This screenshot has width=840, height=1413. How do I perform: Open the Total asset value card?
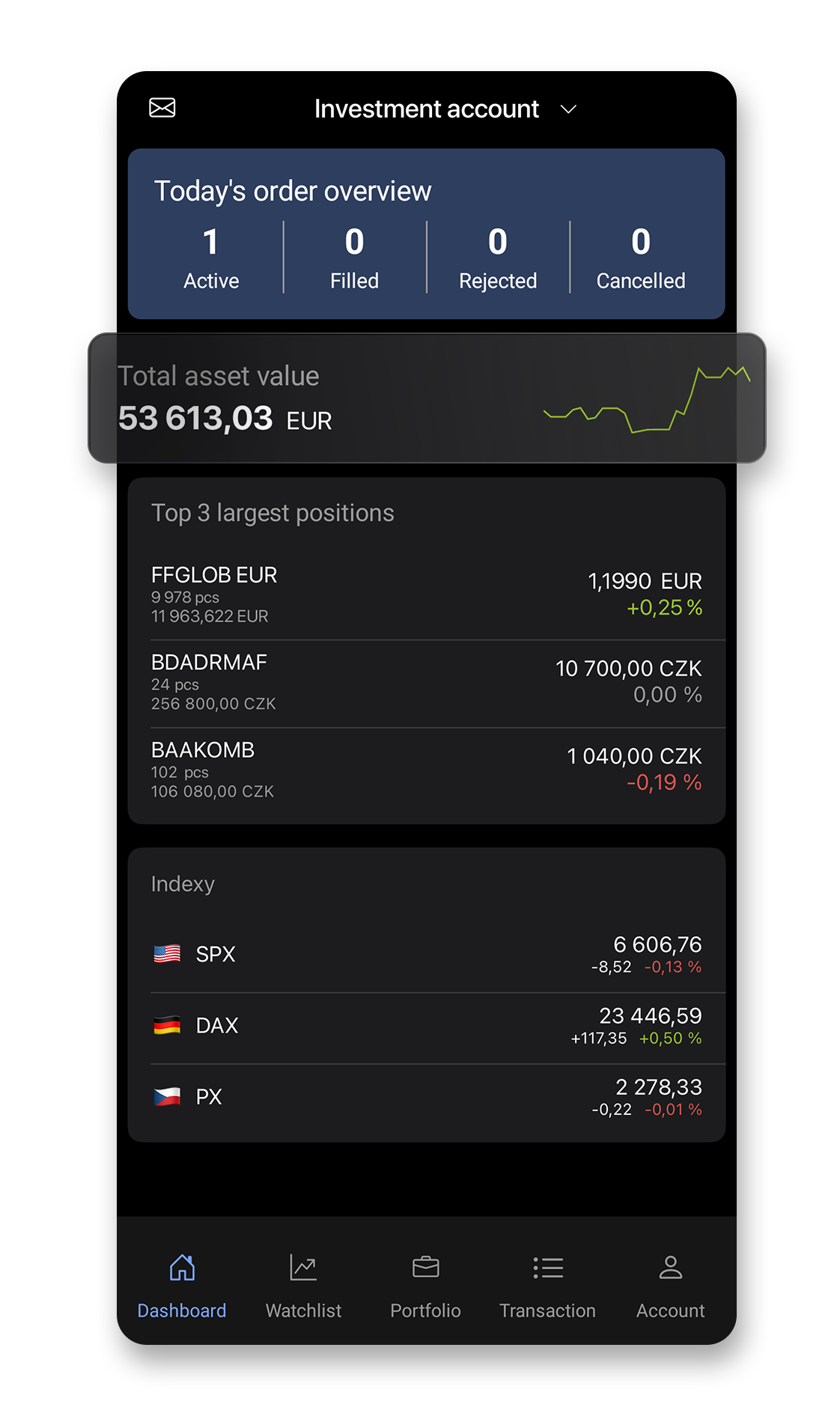point(299,398)
